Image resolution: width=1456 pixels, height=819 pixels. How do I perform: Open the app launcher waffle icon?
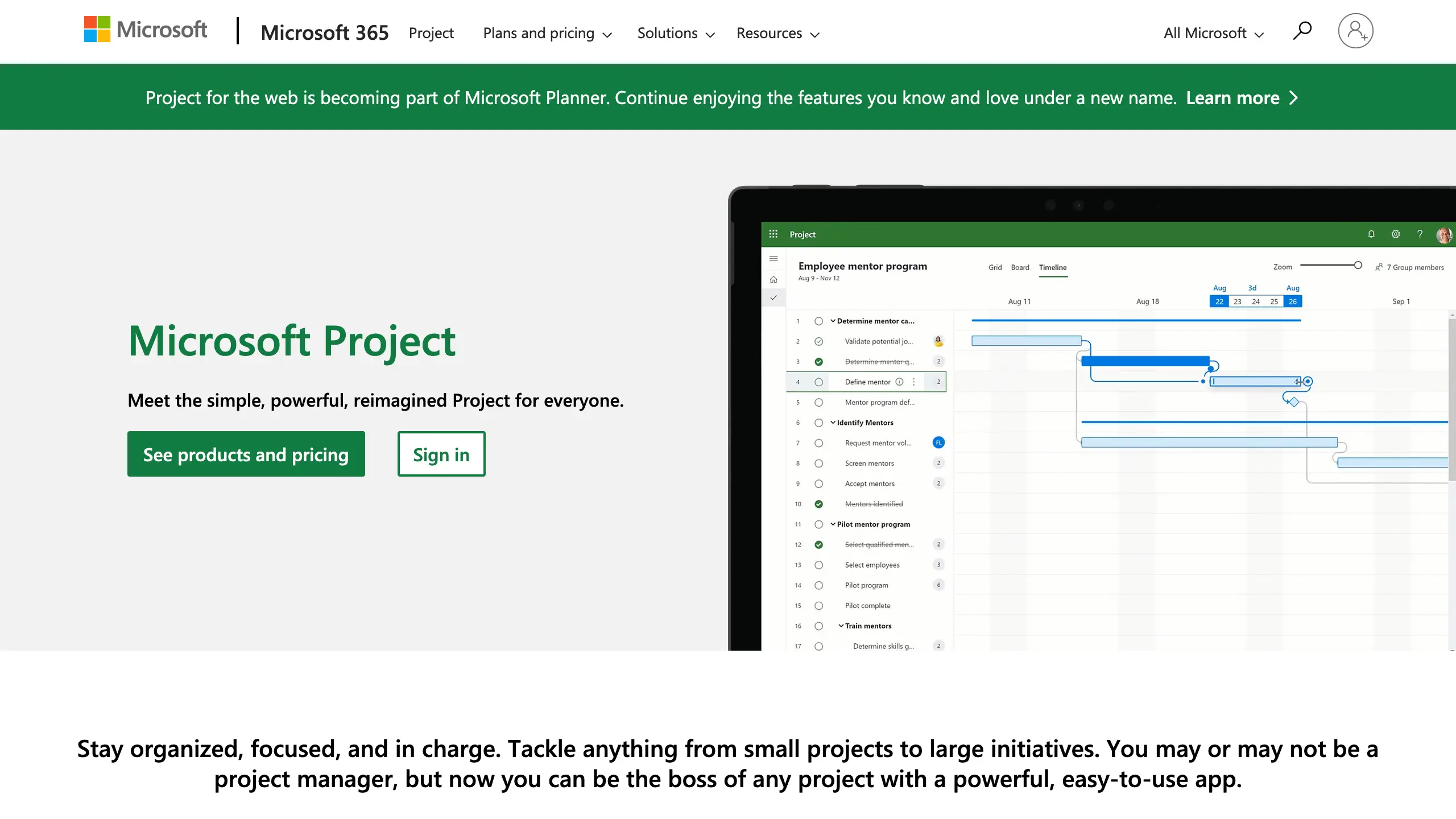[773, 234]
